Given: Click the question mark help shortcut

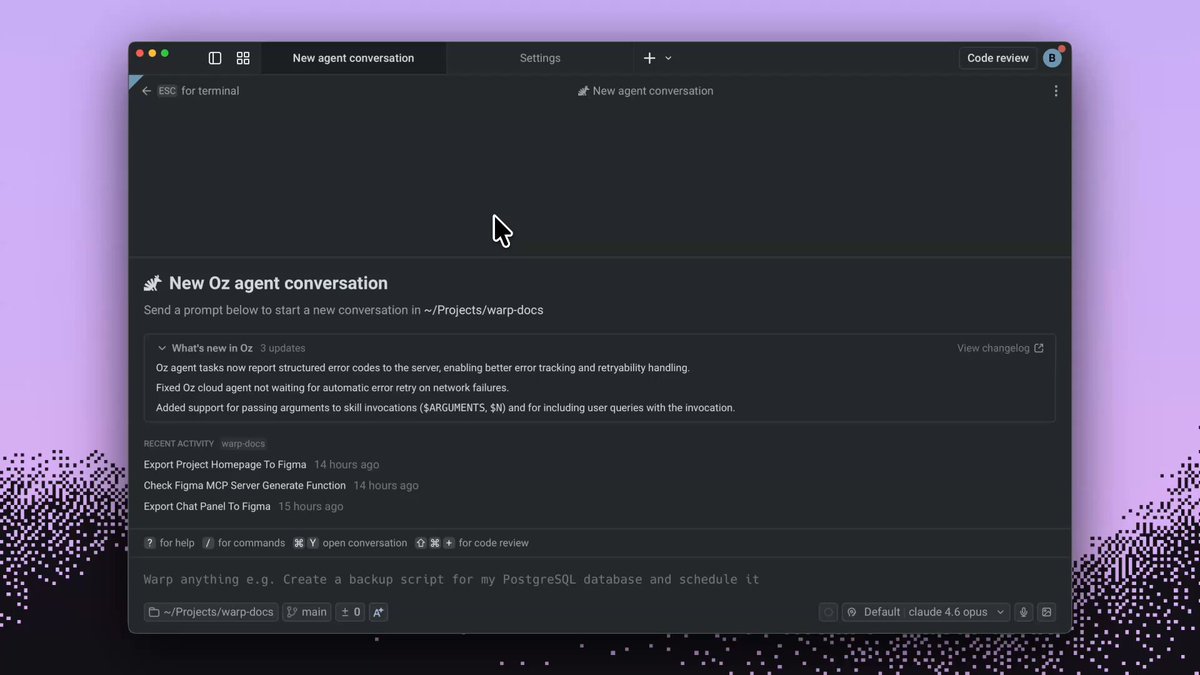Looking at the screenshot, I should point(150,543).
